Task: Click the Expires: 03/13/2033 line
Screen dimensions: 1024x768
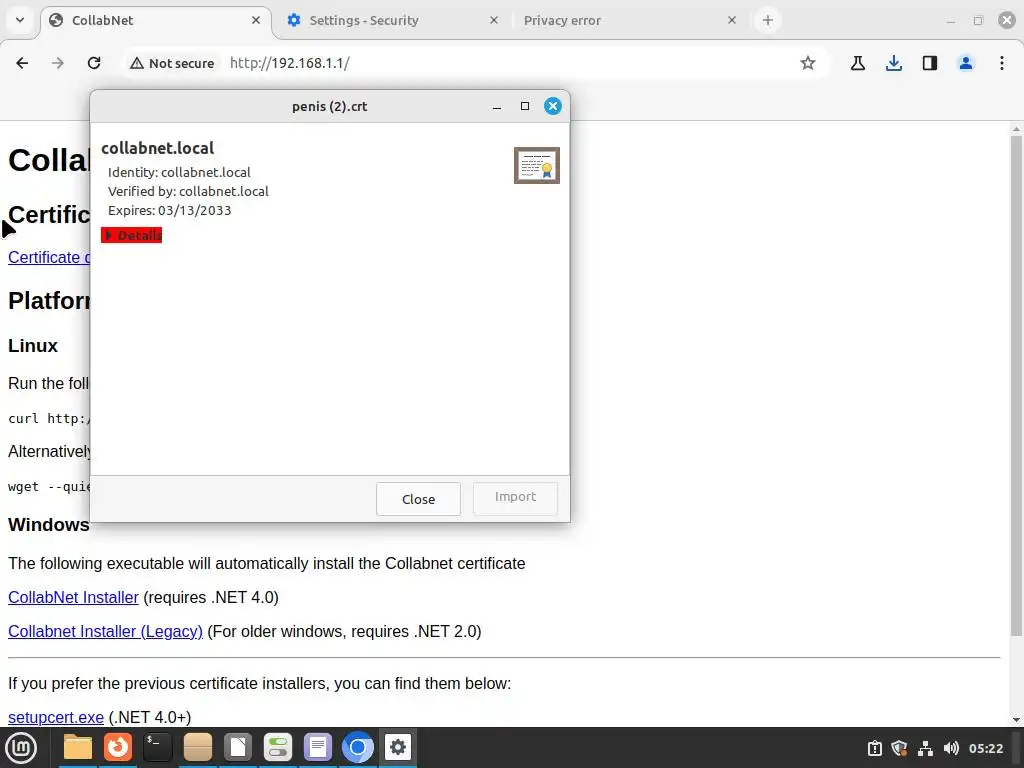Action: (x=169, y=210)
